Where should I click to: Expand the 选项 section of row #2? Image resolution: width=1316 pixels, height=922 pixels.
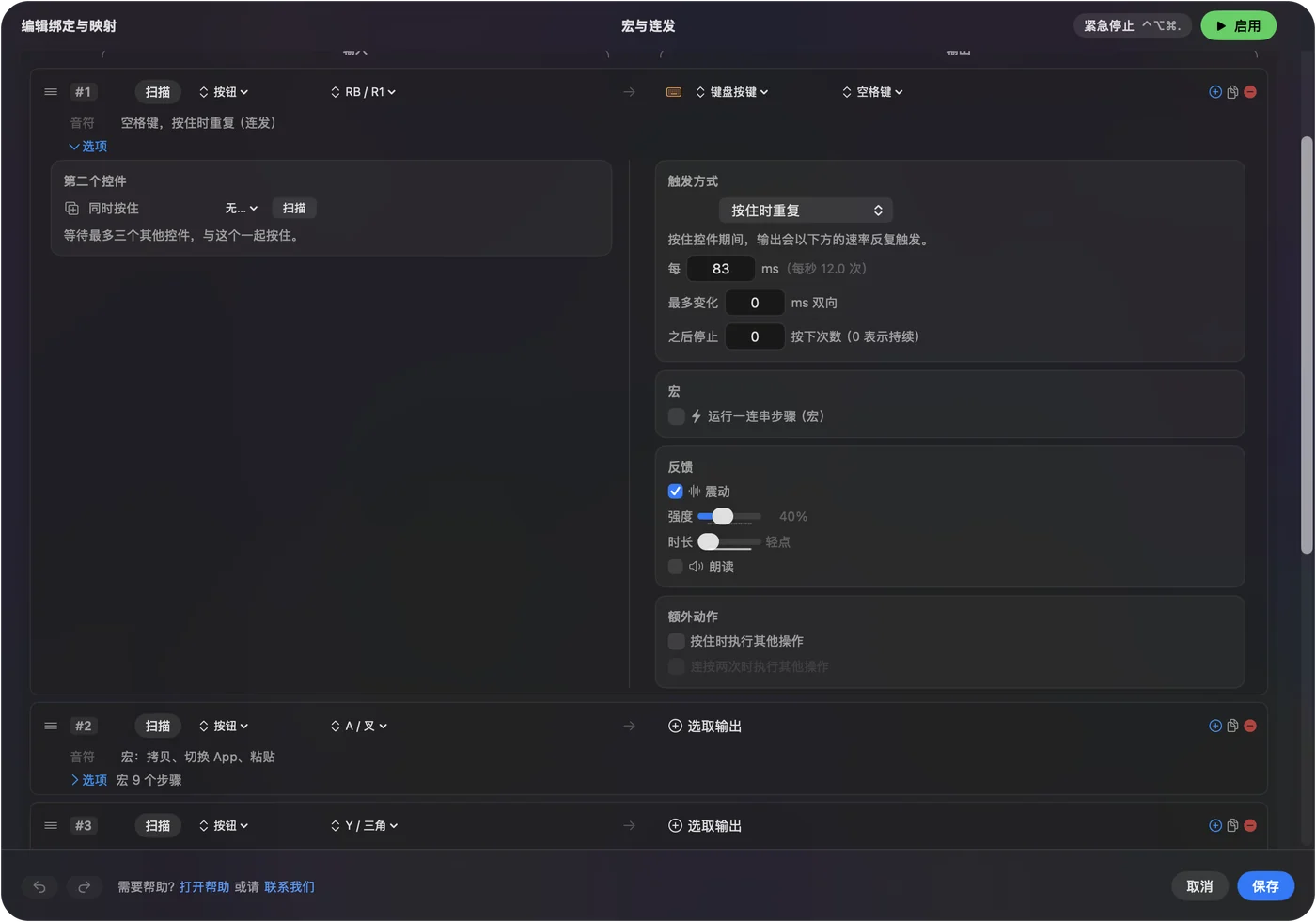(x=88, y=780)
